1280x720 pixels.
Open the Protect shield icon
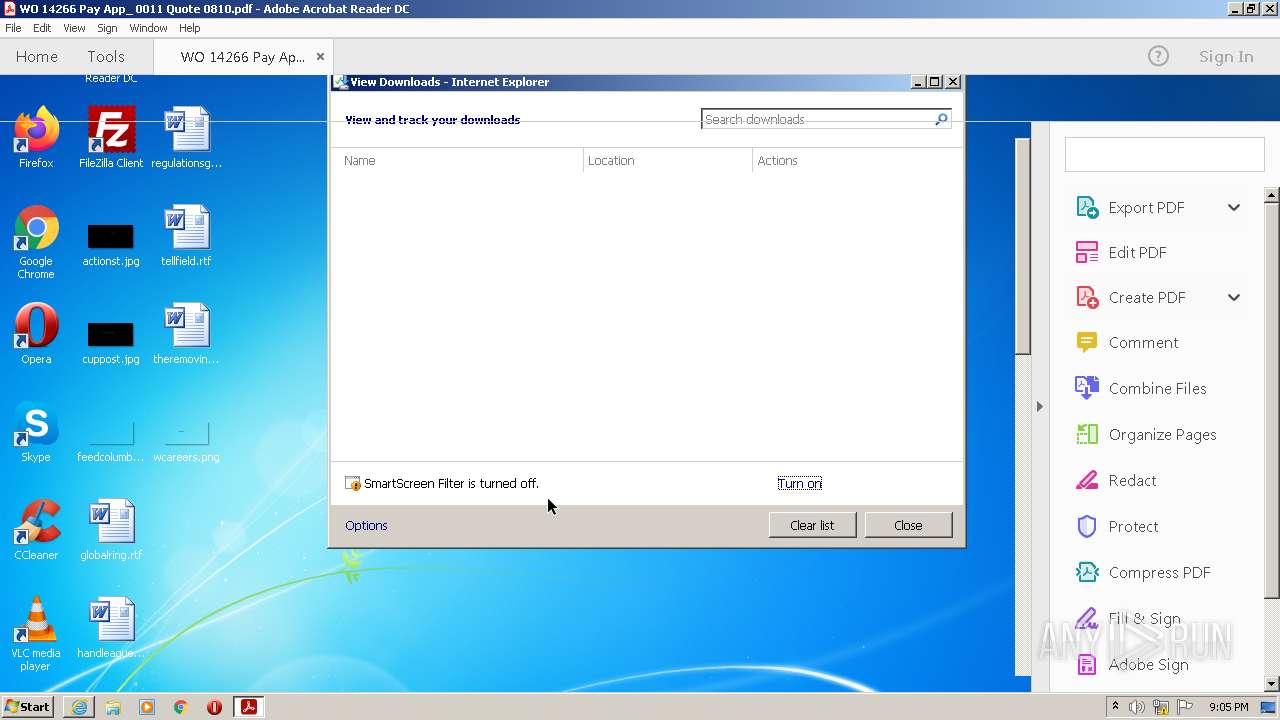tap(1087, 526)
